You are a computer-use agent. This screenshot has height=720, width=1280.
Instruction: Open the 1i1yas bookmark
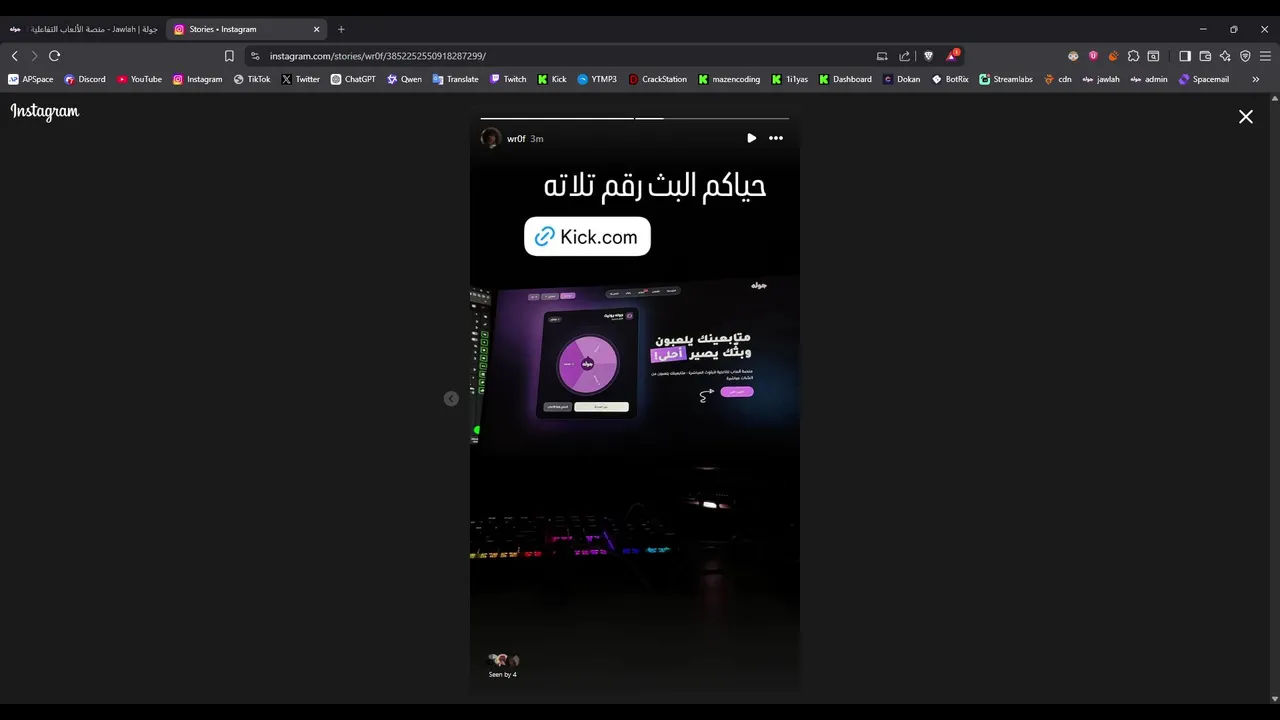pos(790,79)
